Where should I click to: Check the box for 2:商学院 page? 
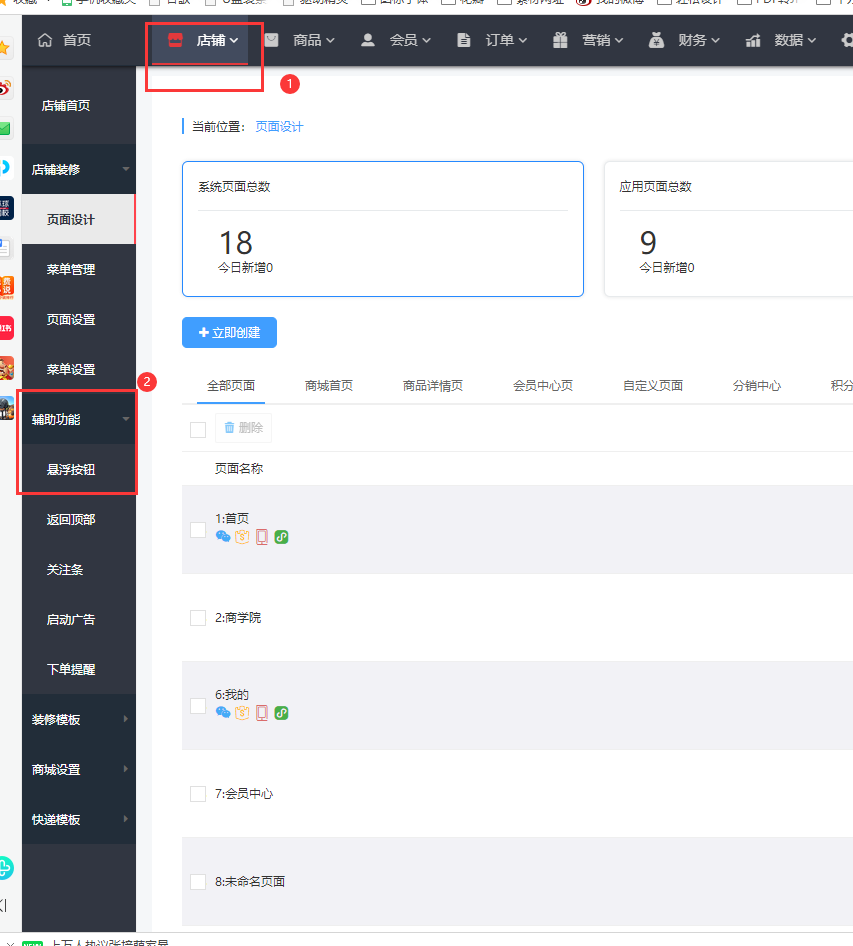click(198, 618)
